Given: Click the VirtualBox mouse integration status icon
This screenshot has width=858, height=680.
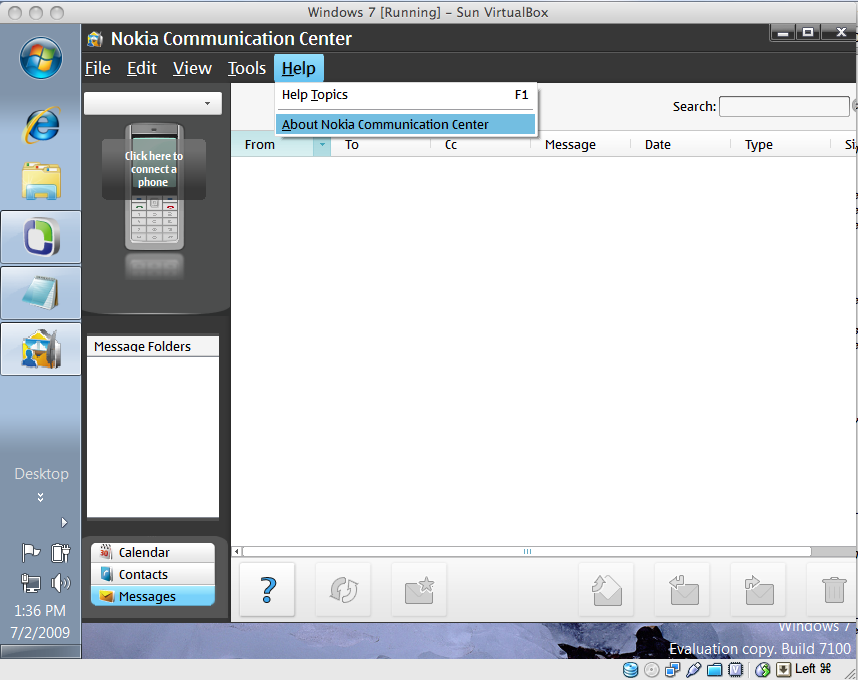Looking at the screenshot, I should pos(763,670).
